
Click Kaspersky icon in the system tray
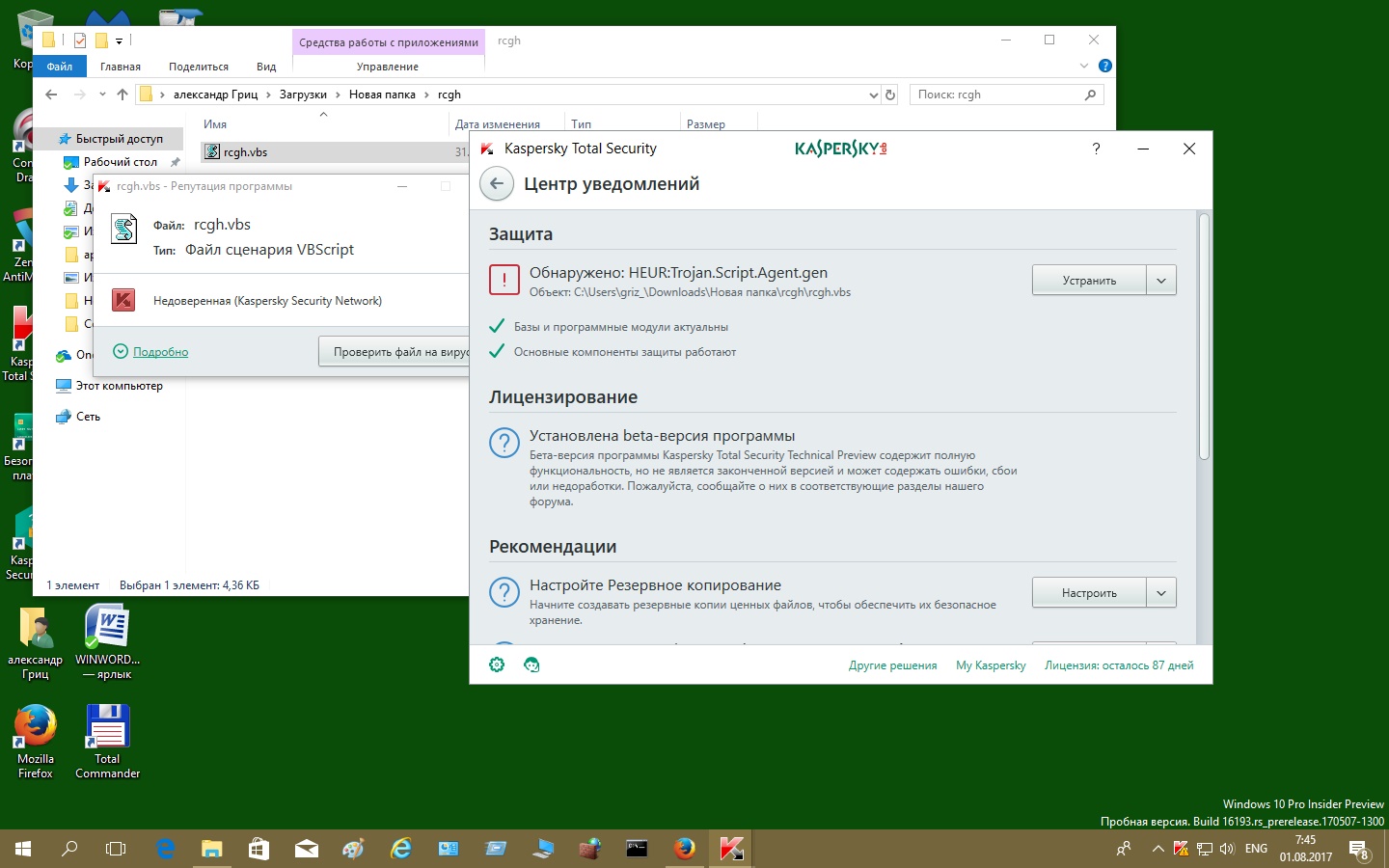point(1181,849)
